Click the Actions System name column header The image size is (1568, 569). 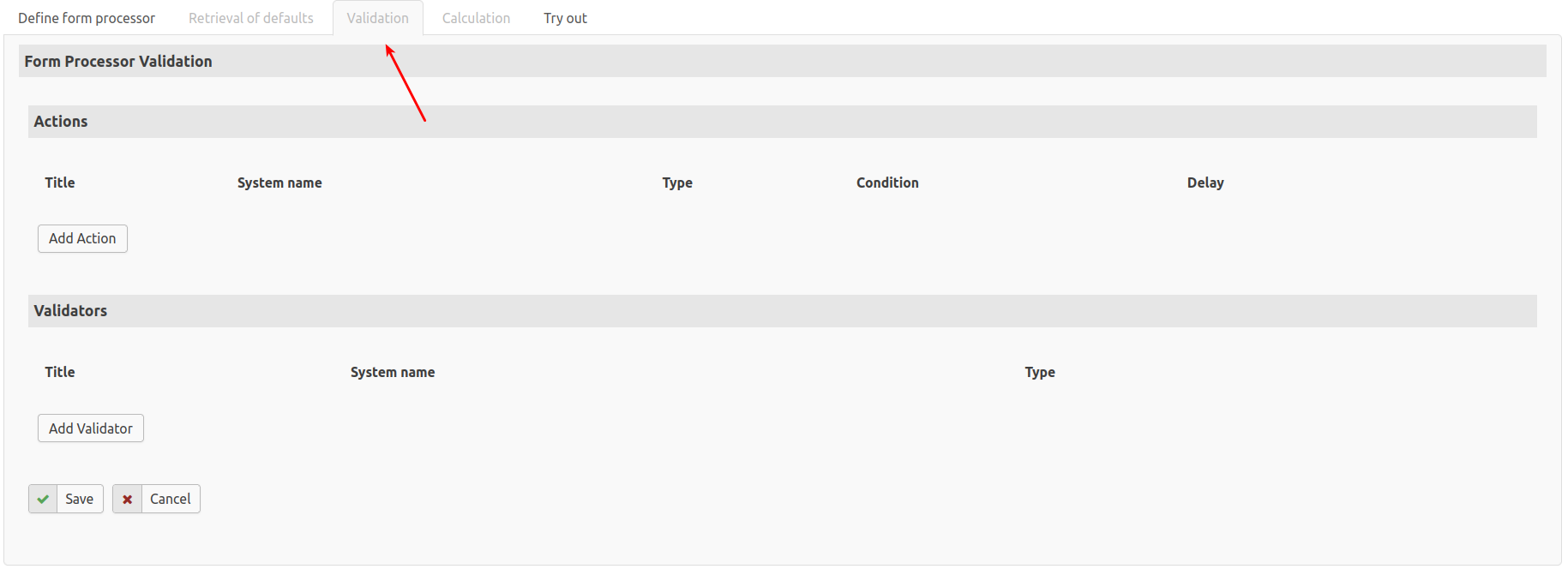click(279, 183)
